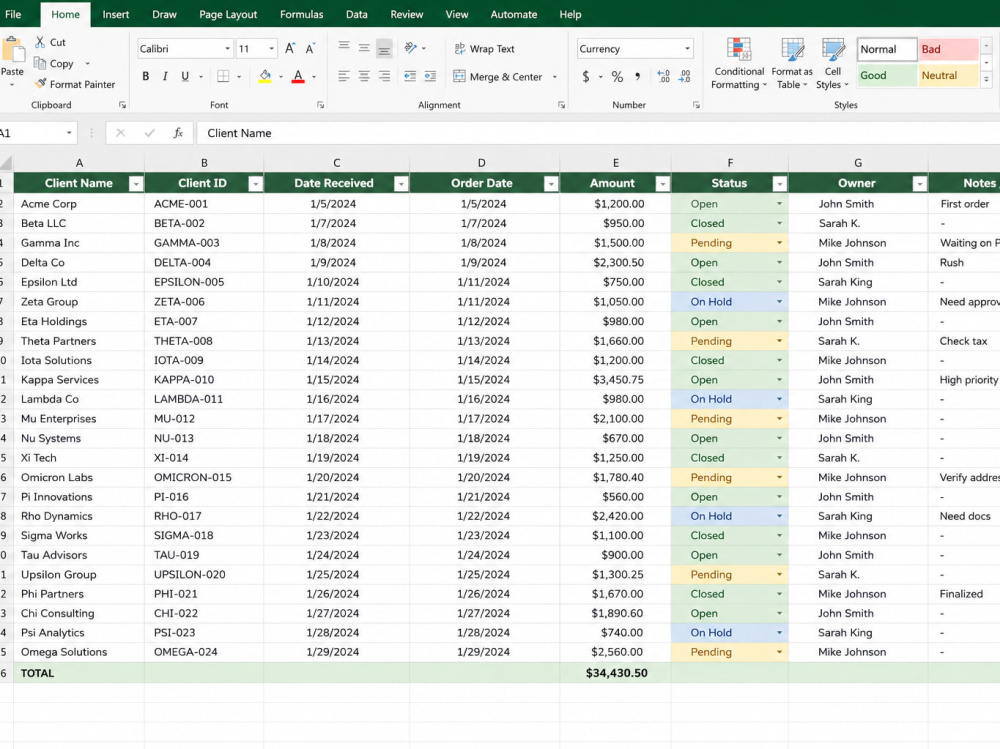Screen dimensions: 1000x749
Task: Click the Format as Table icon
Action: click(791, 64)
